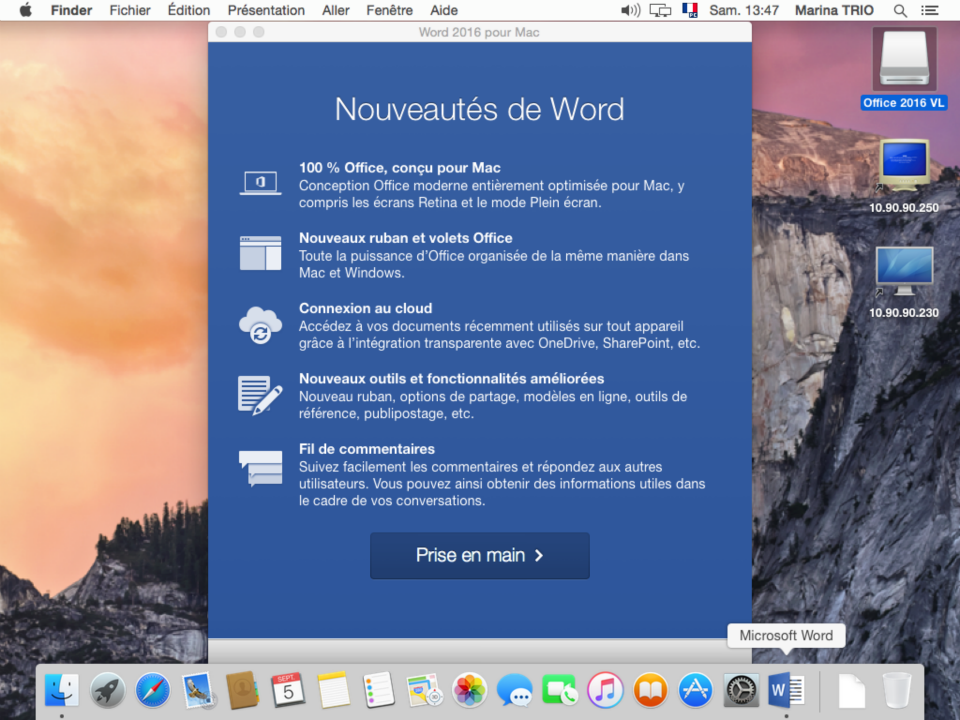Open System Preferences gear icon
Screen dimensions: 960x720
pos(741,690)
